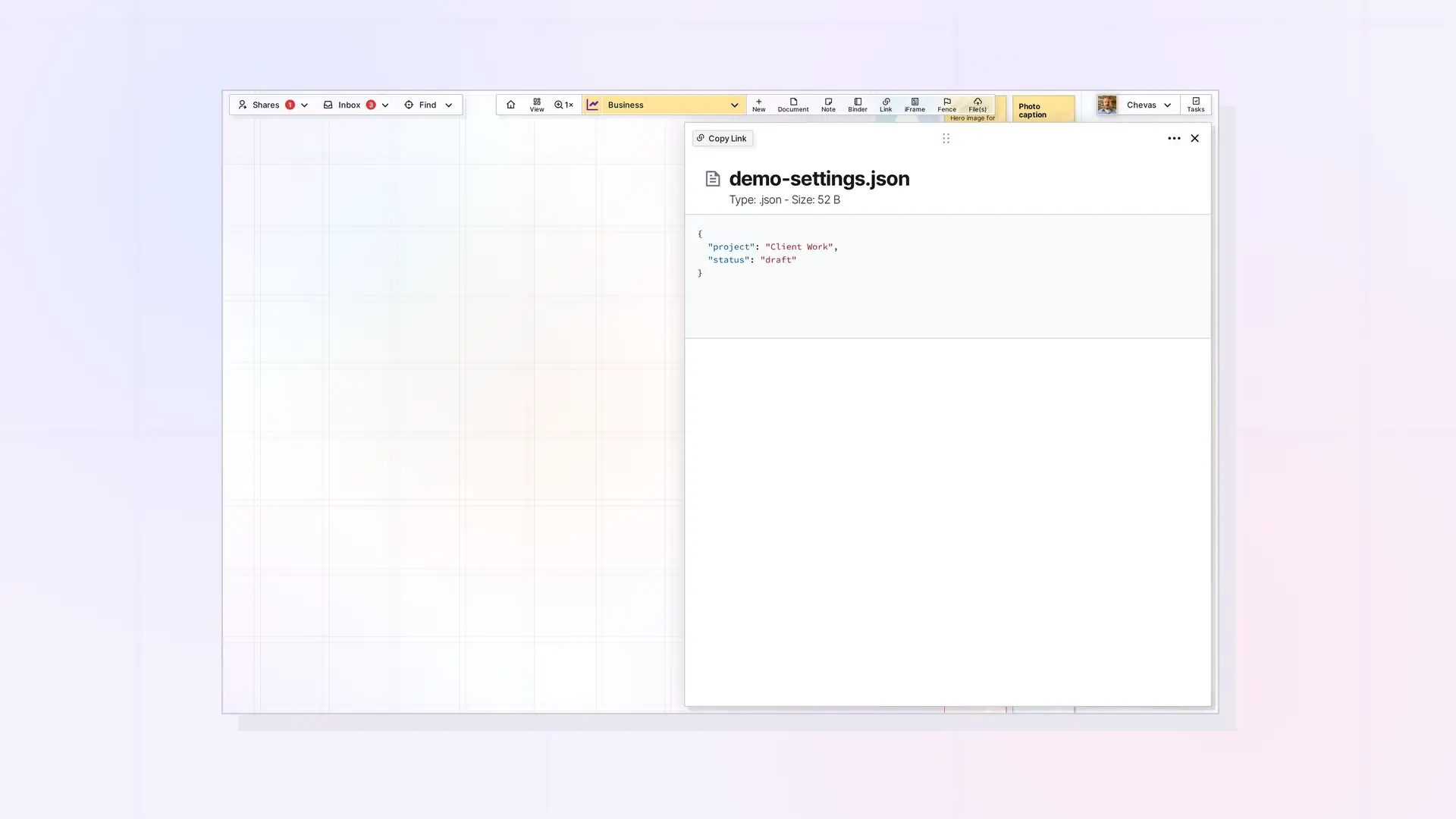
Task: Expand the Find dropdown chevron
Action: click(x=448, y=105)
